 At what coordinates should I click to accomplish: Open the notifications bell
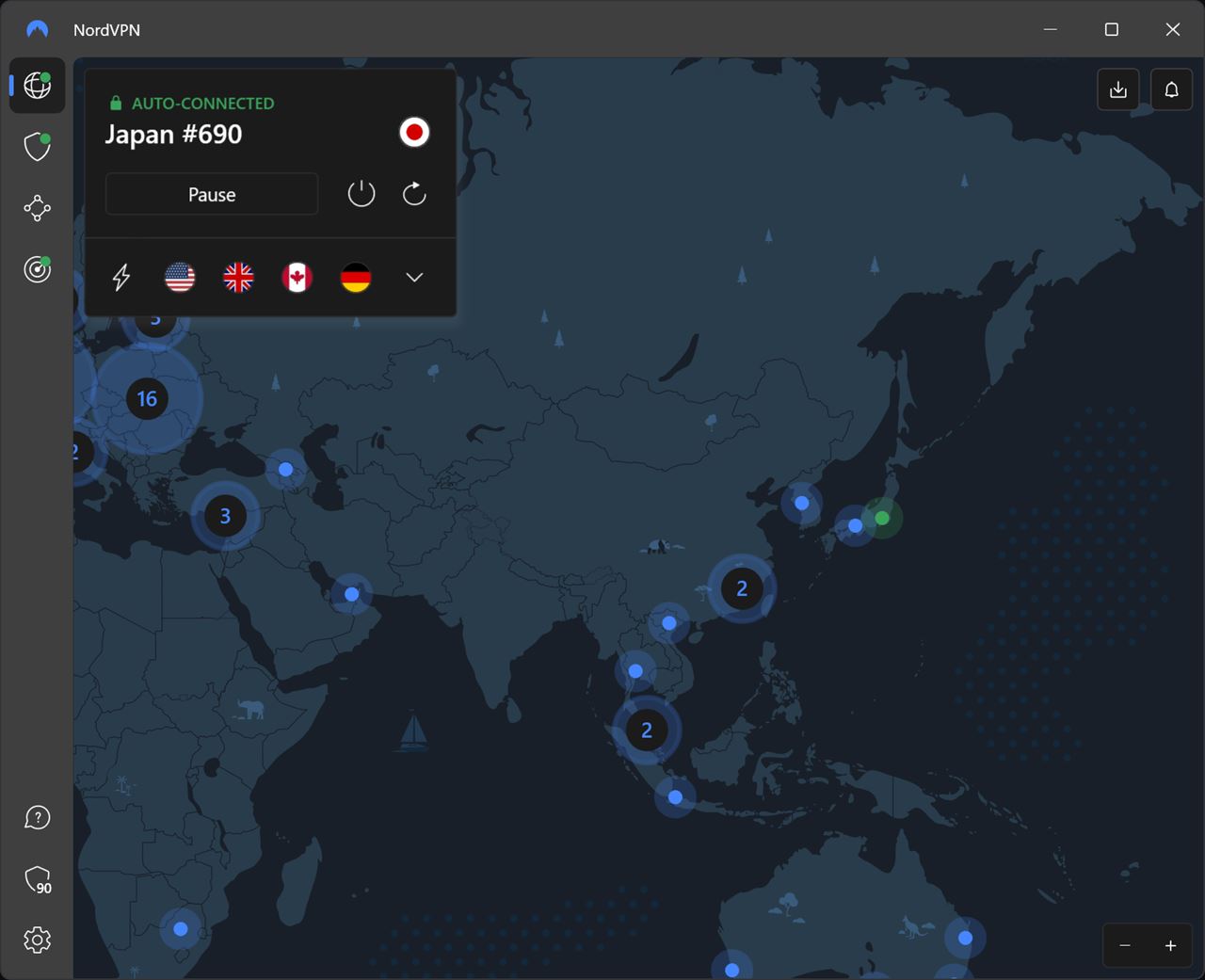(1171, 89)
